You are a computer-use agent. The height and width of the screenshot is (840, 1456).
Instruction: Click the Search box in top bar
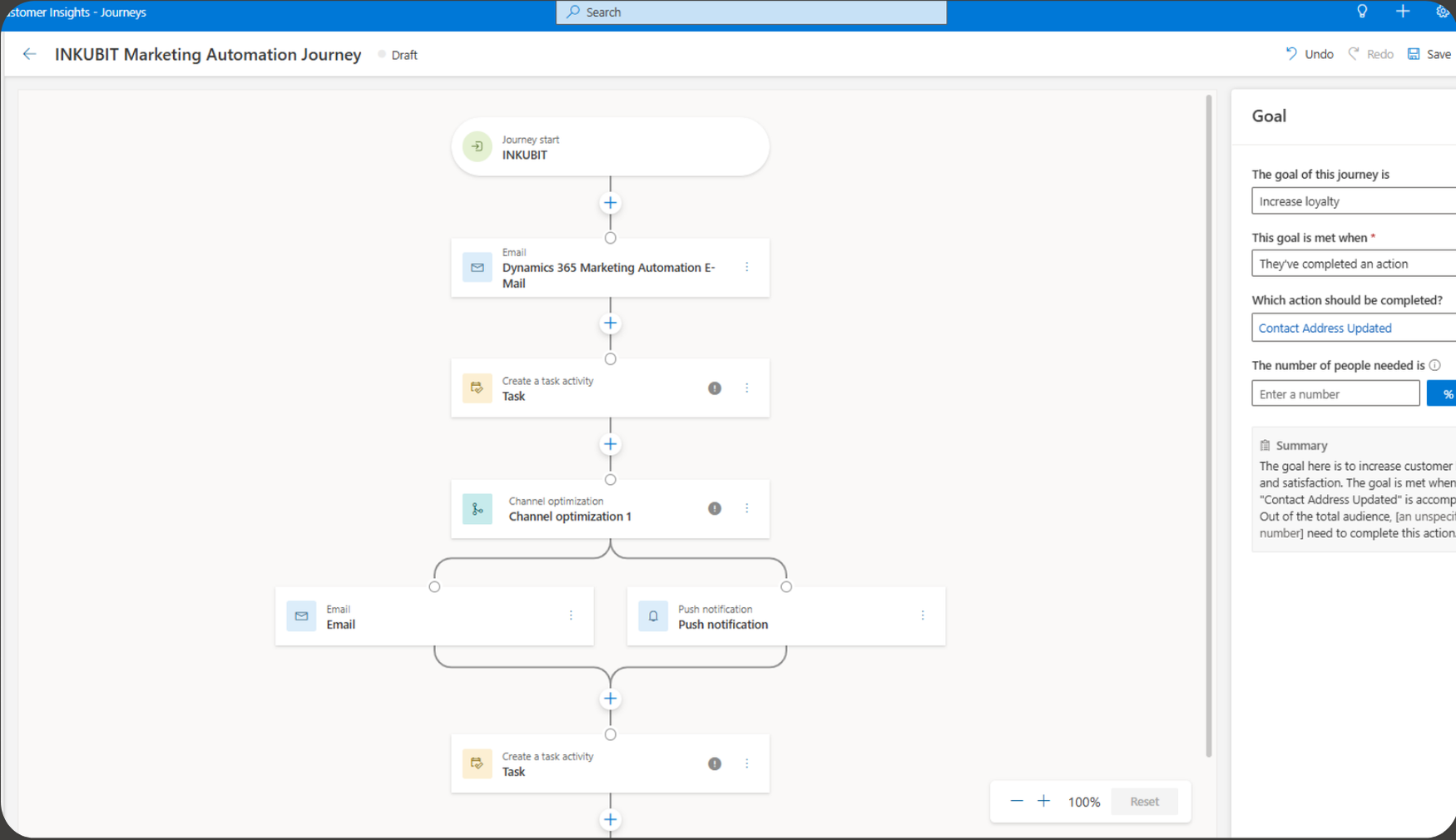coord(751,12)
